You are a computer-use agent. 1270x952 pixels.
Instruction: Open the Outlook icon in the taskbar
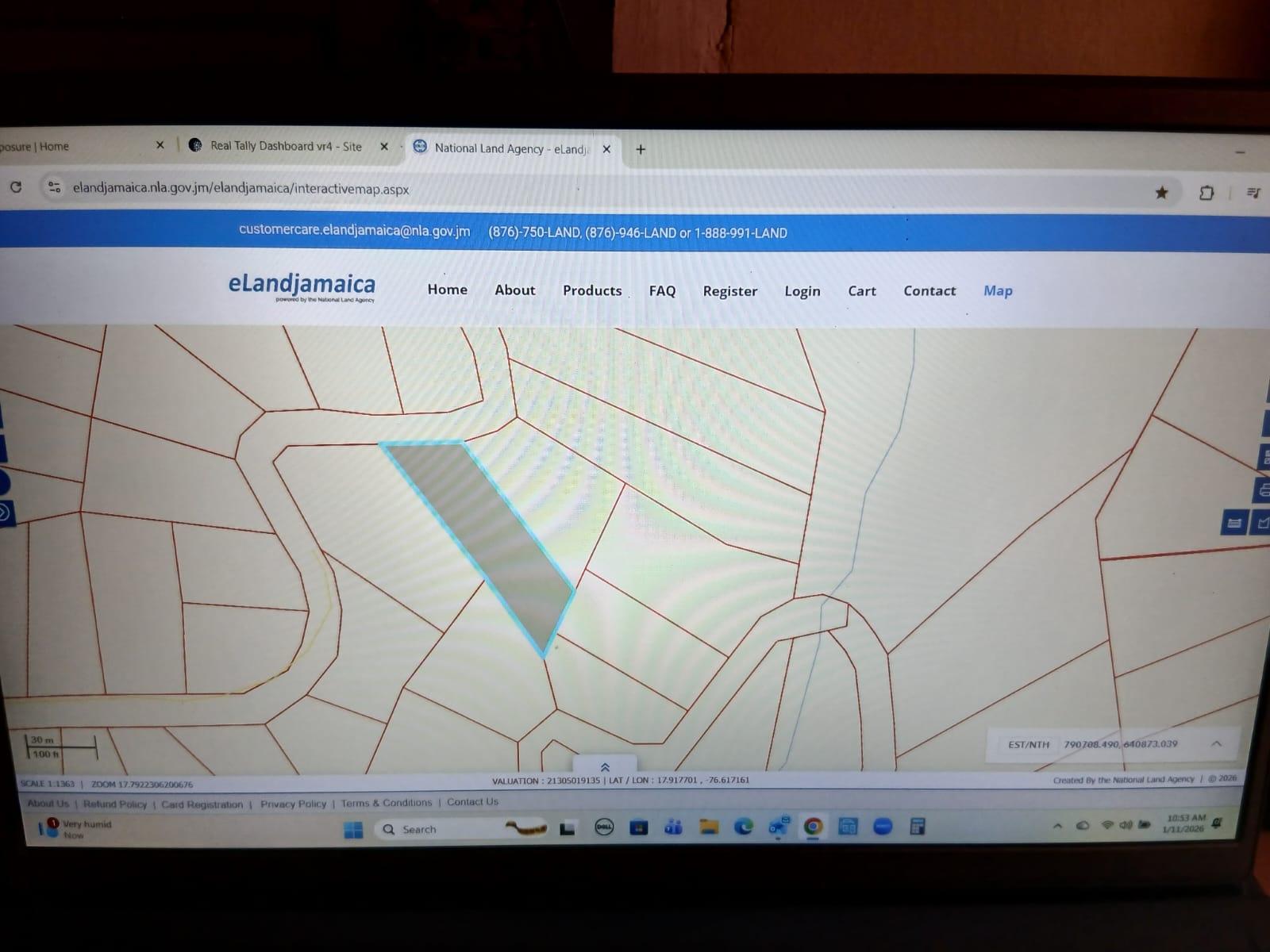778,826
